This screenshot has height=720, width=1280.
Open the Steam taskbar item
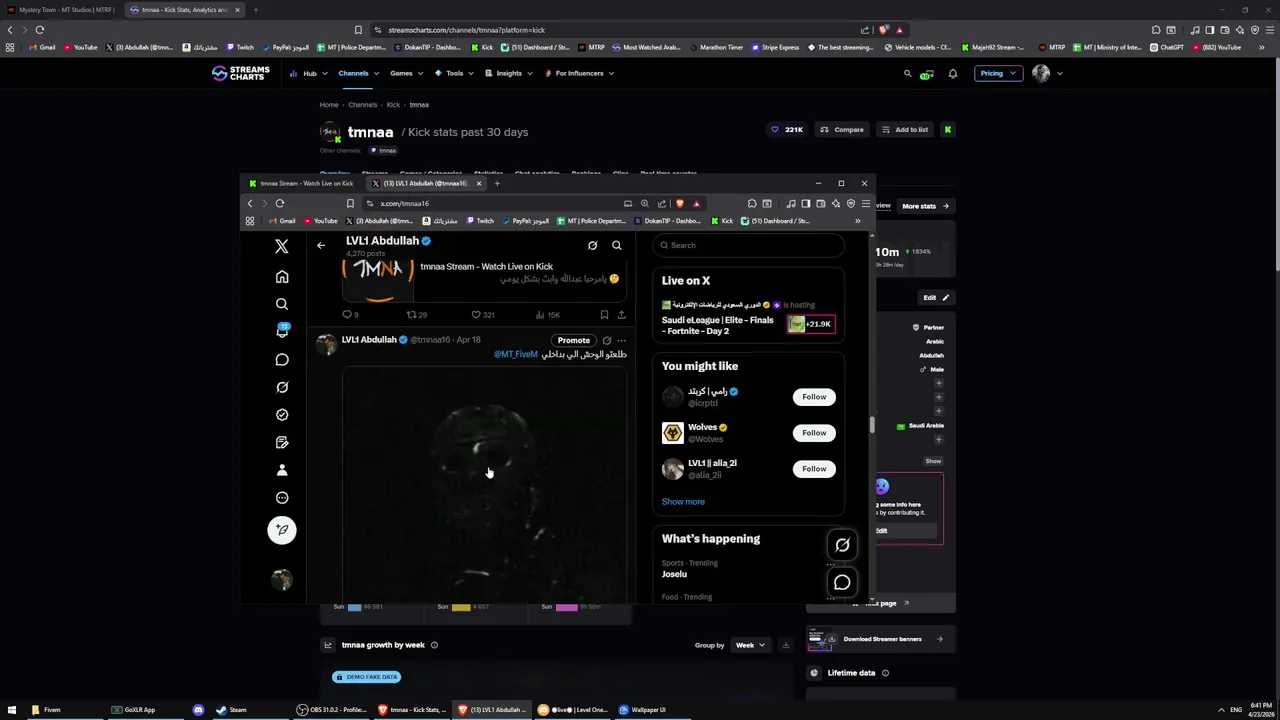pyautogui.click(x=231, y=710)
